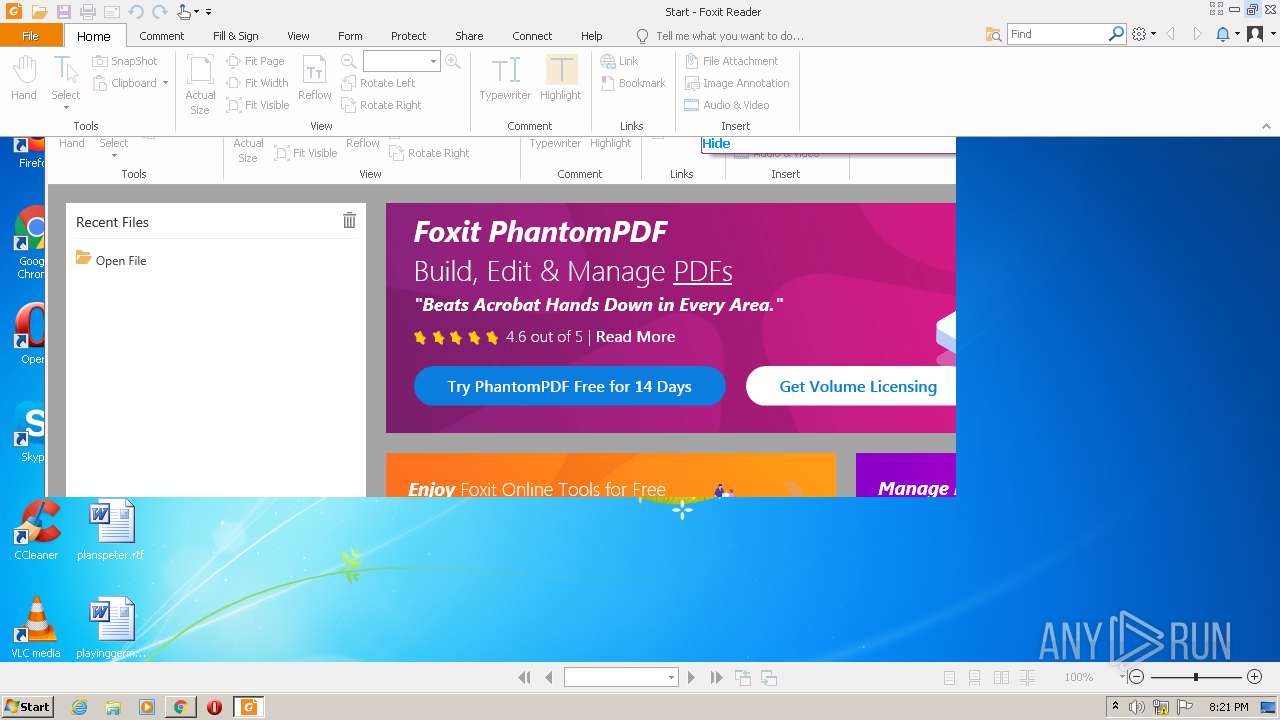Click File Attachment in Insert group
This screenshot has width=1280, height=720.
pyautogui.click(x=731, y=61)
